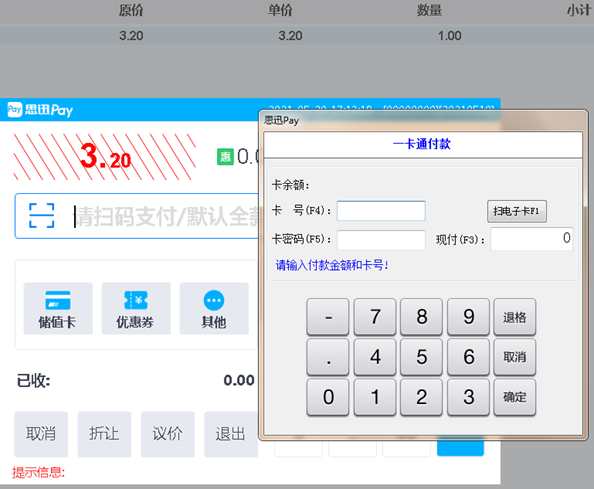Click the 扫电子卡F1 button

pyautogui.click(x=517, y=211)
